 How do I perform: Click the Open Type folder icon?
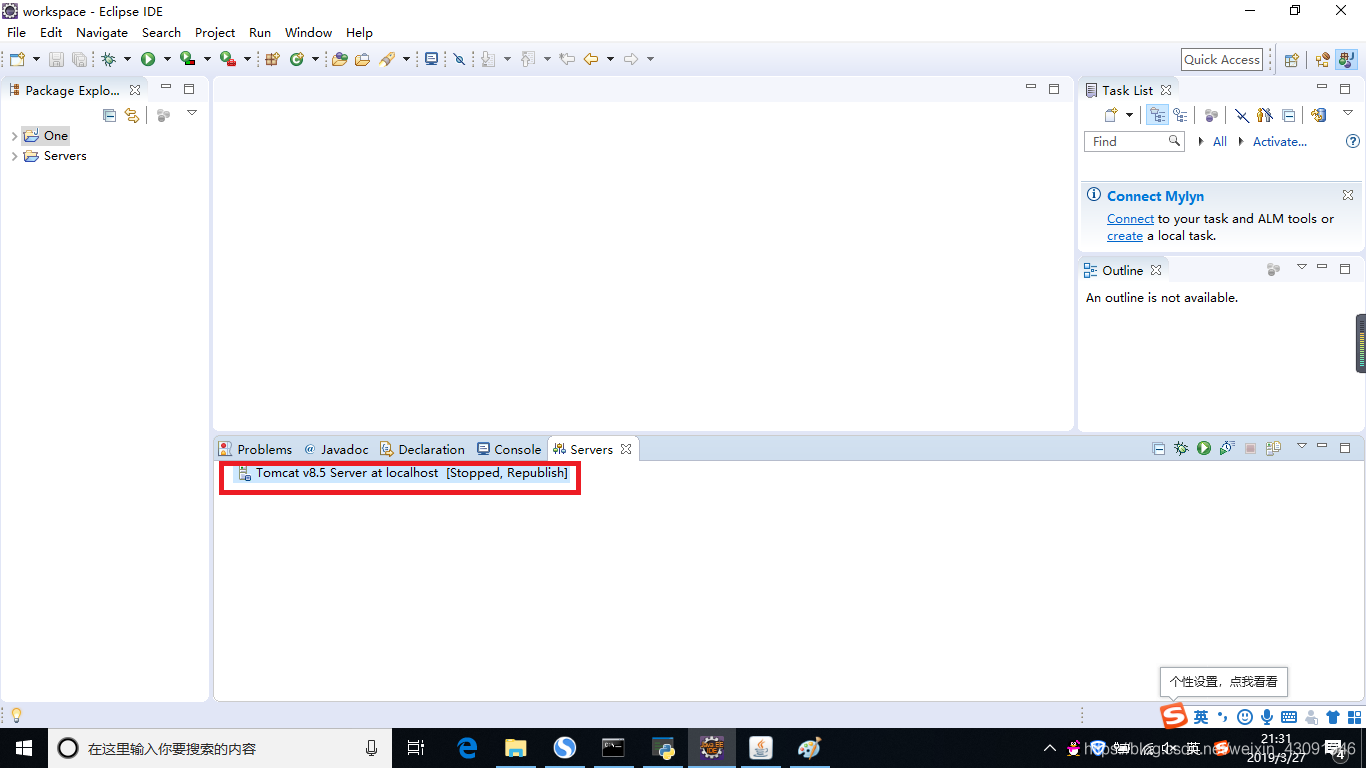[x=340, y=59]
